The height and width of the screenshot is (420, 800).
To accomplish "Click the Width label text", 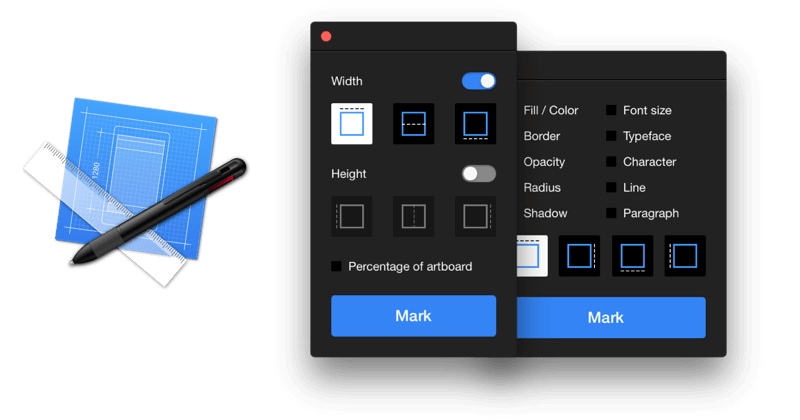I will pyautogui.click(x=346, y=81).
